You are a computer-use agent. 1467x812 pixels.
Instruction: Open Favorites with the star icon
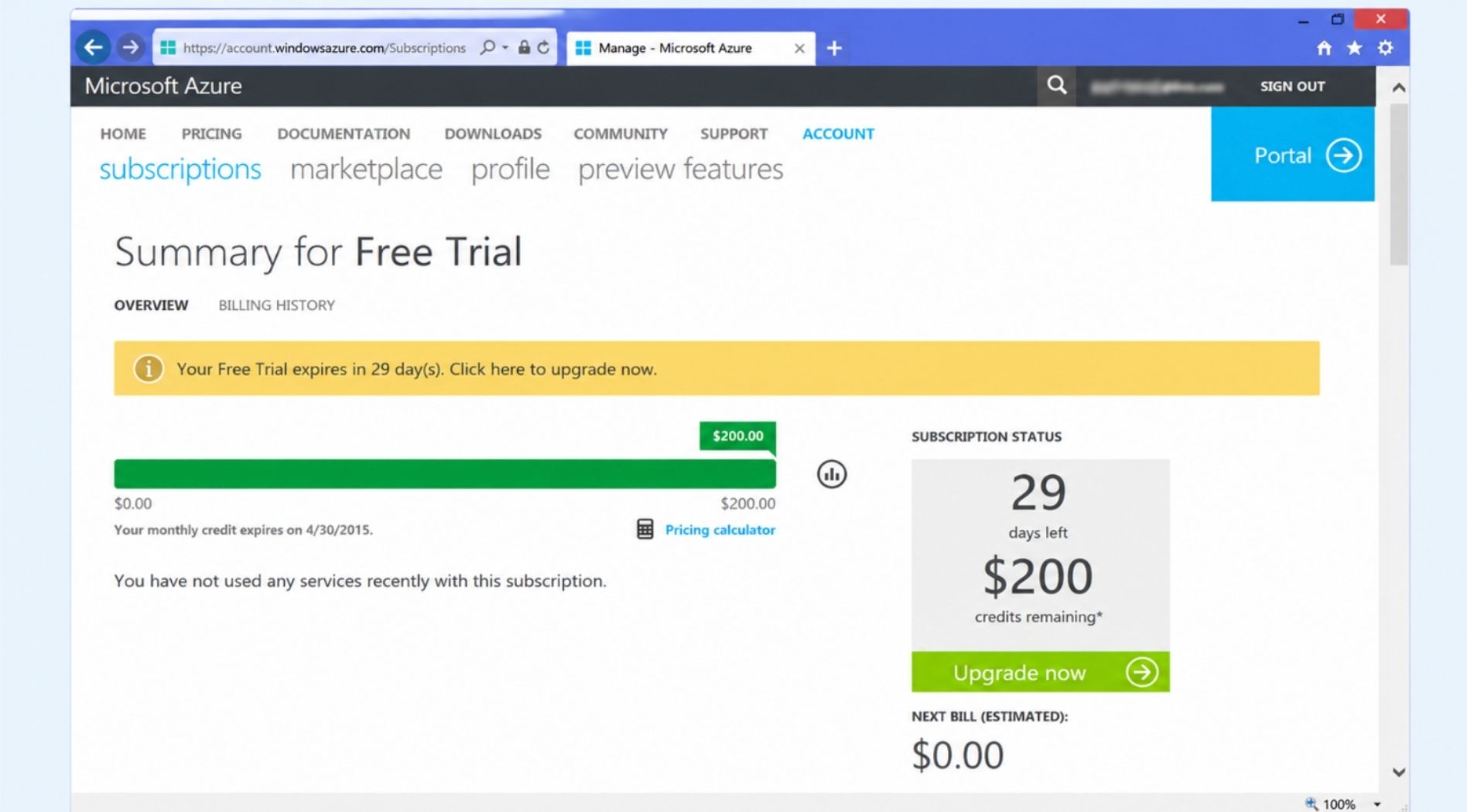pos(1354,48)
